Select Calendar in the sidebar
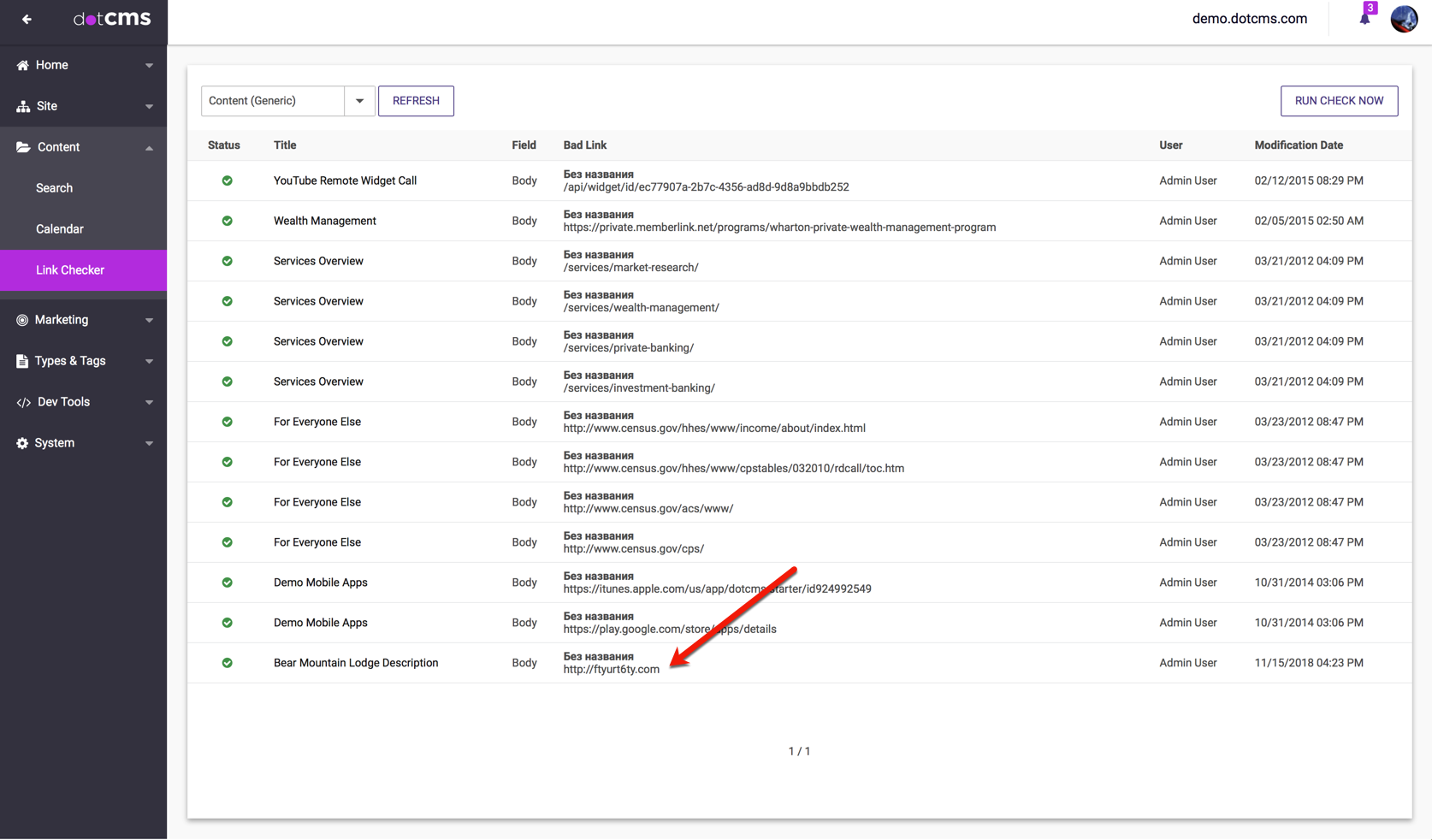Viewport: 1432px width, 840px height. click(60, 229)
